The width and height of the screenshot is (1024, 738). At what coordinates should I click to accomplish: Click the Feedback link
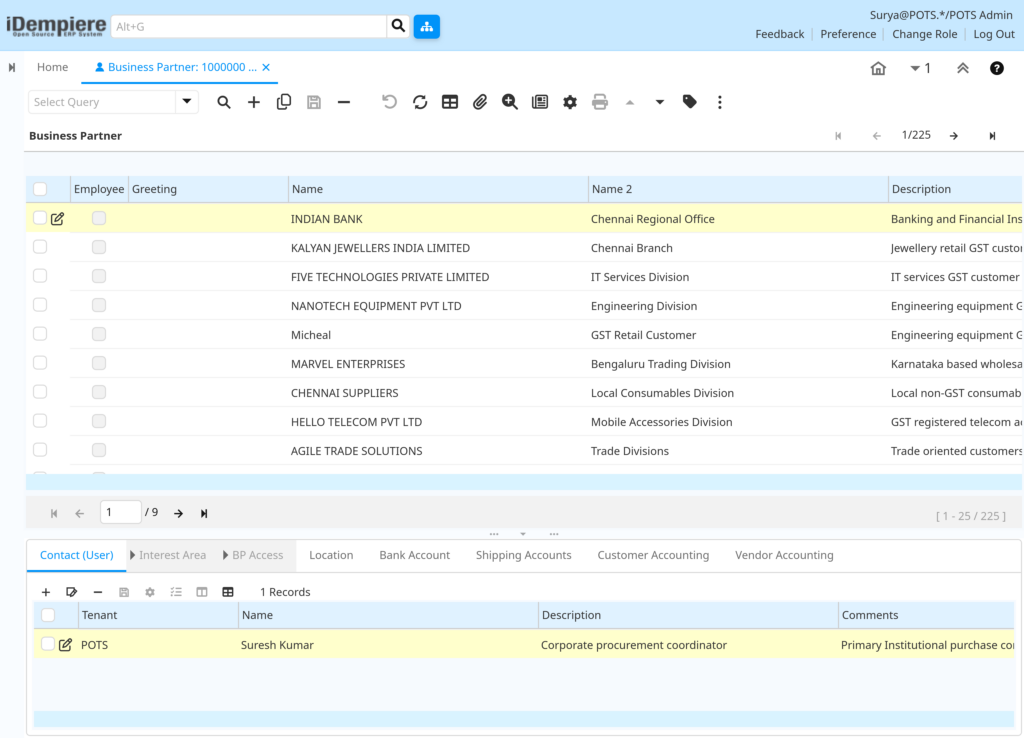pos(780,34)
